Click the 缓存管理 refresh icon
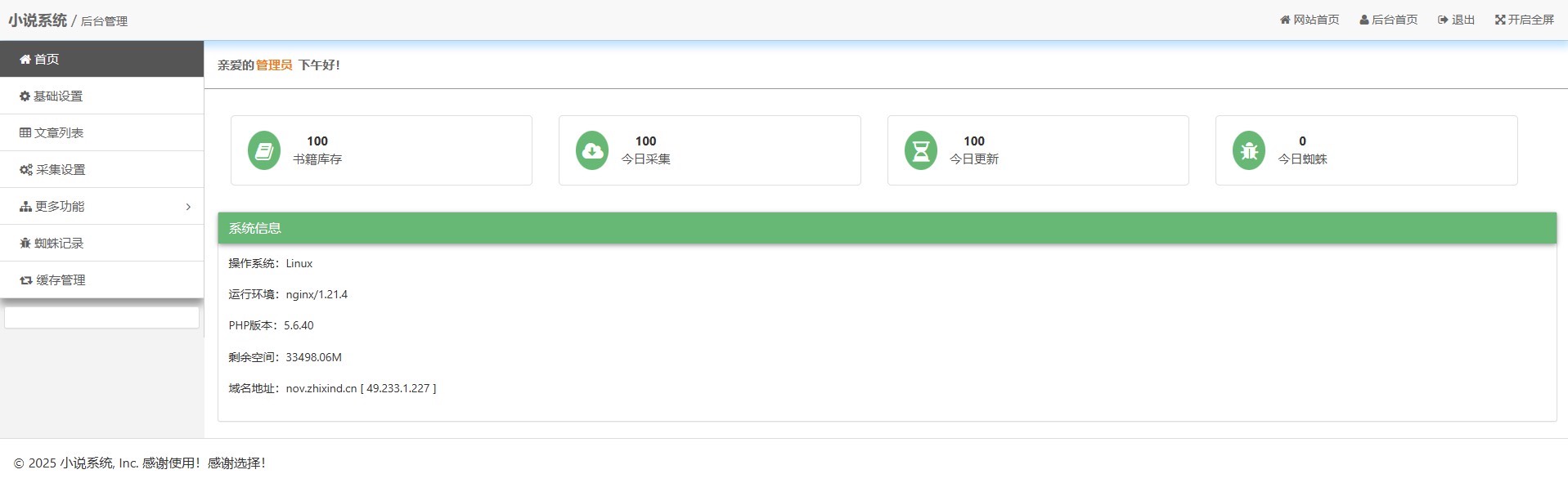This screenshot has width=1568, height=483. pyautogui.click(x=26, y=280)
